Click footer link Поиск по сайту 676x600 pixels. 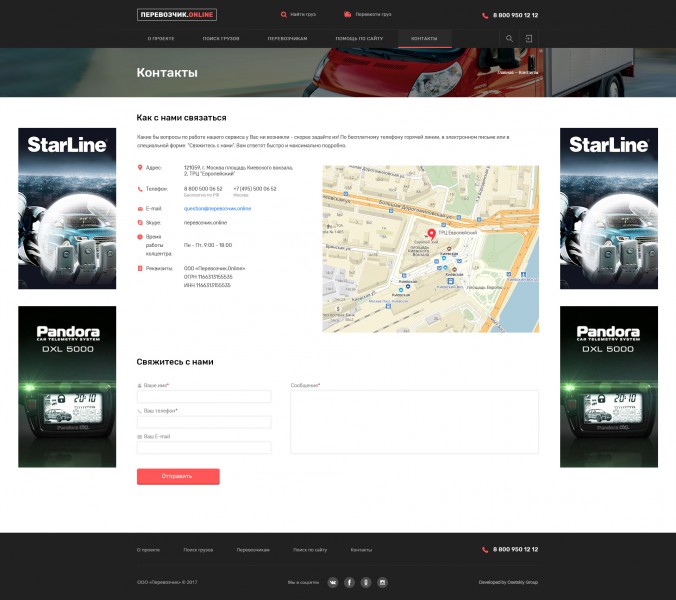tap(310, 550)
